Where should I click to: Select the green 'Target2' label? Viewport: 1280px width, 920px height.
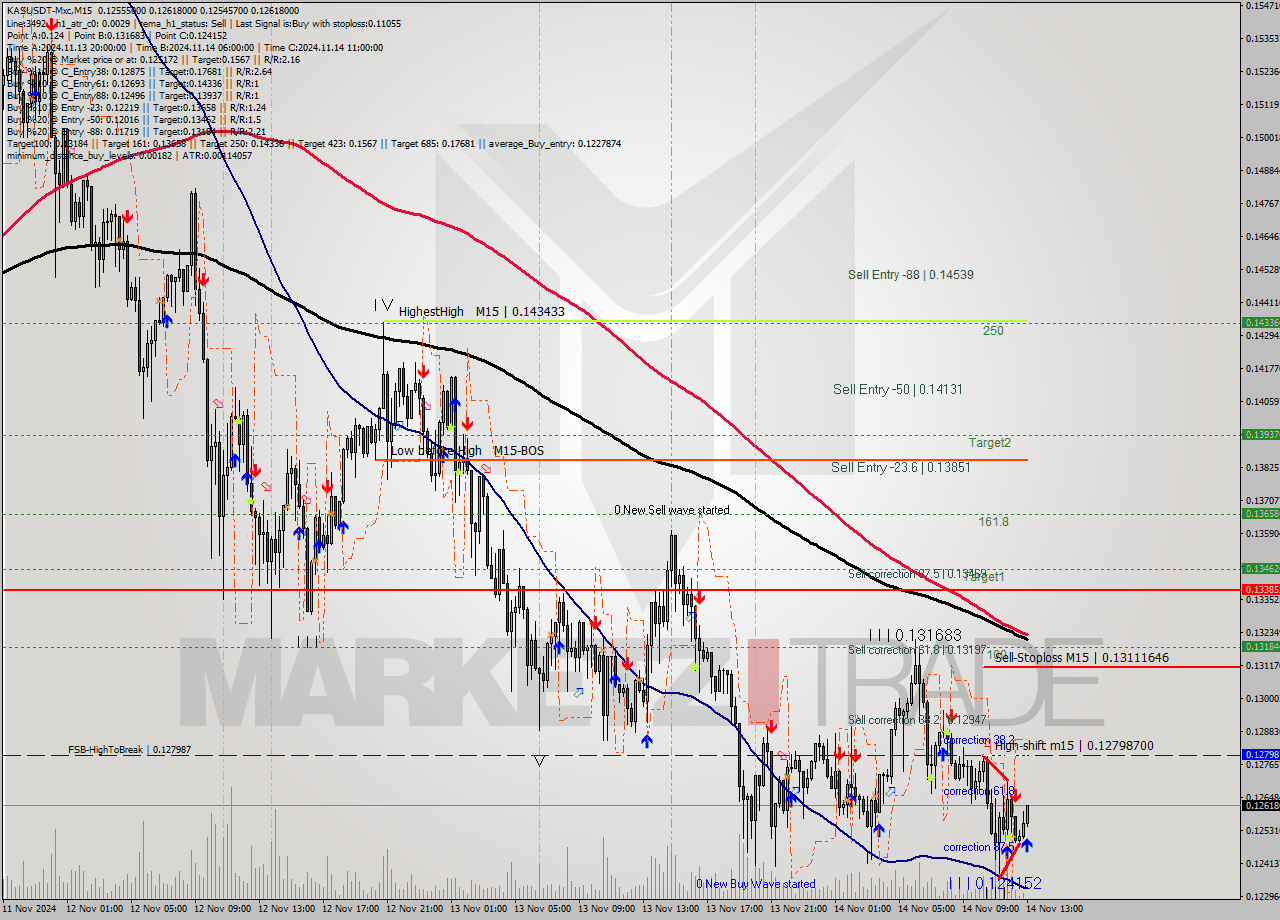coord(989,442)
